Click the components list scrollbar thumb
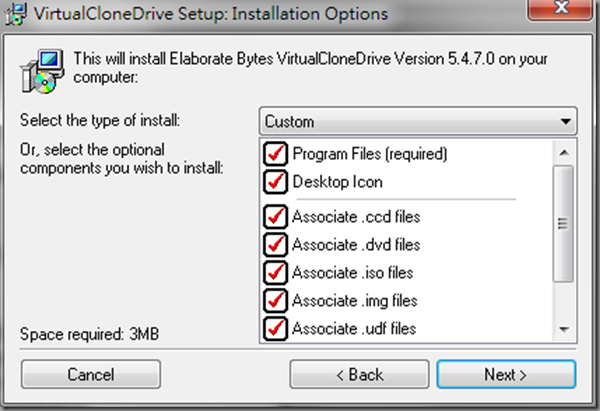 coord(563,223)
